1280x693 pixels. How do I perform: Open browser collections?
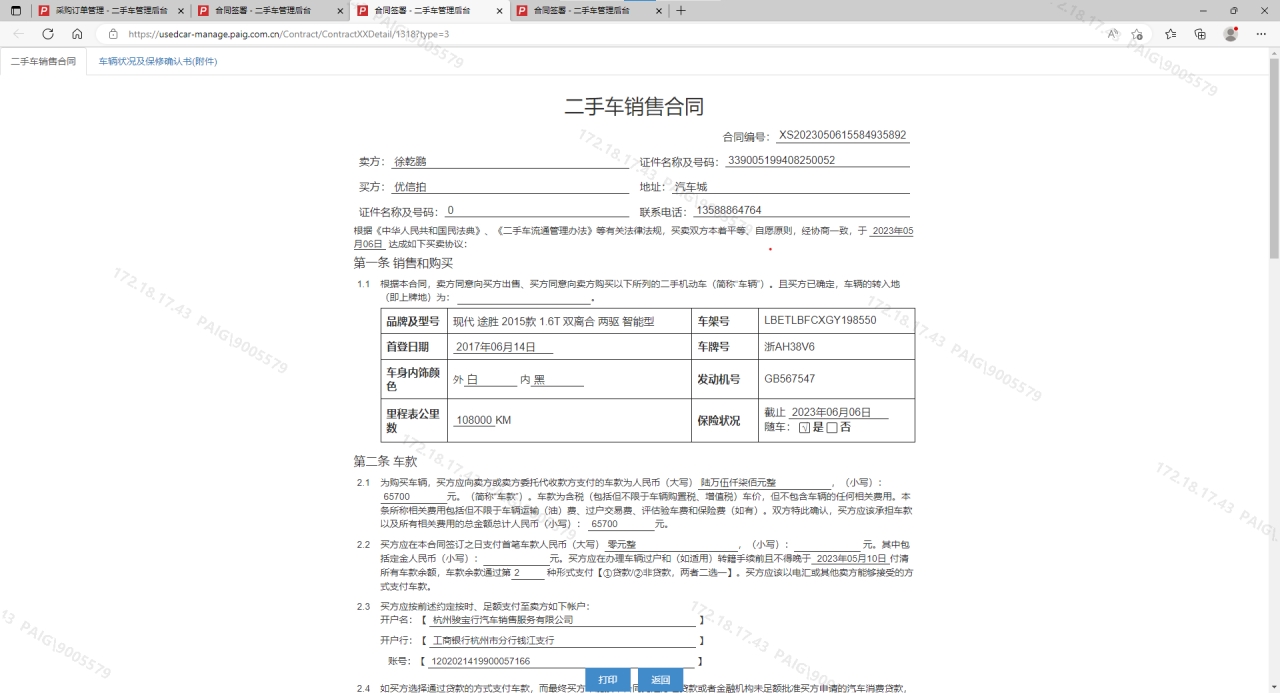tap(1200, 33)
